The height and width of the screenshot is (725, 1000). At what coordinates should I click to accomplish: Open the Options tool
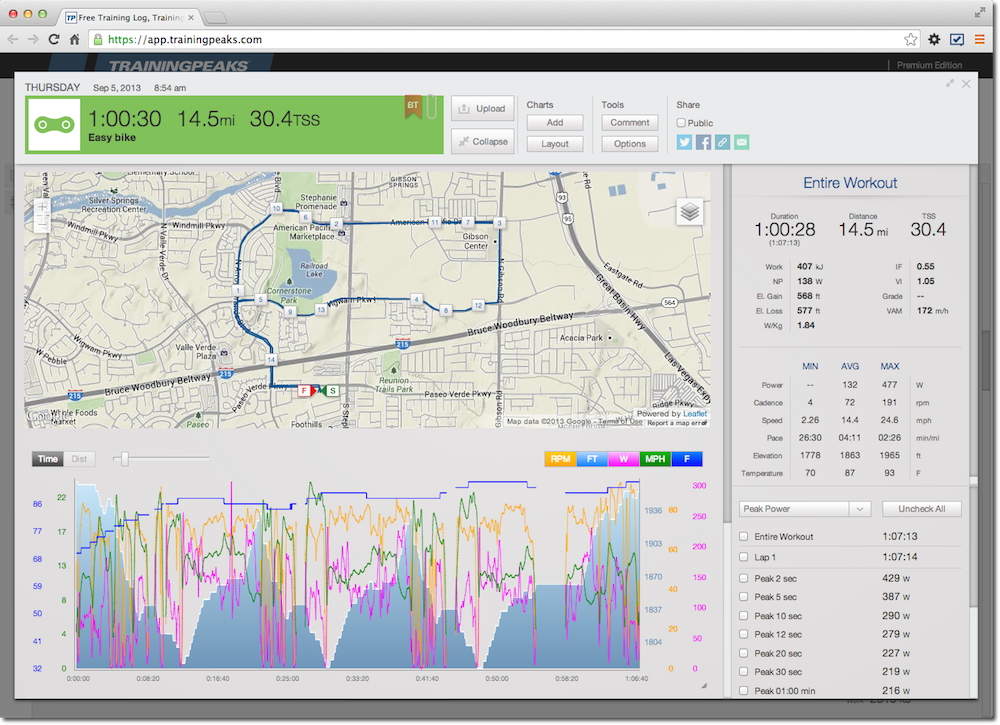629,143
